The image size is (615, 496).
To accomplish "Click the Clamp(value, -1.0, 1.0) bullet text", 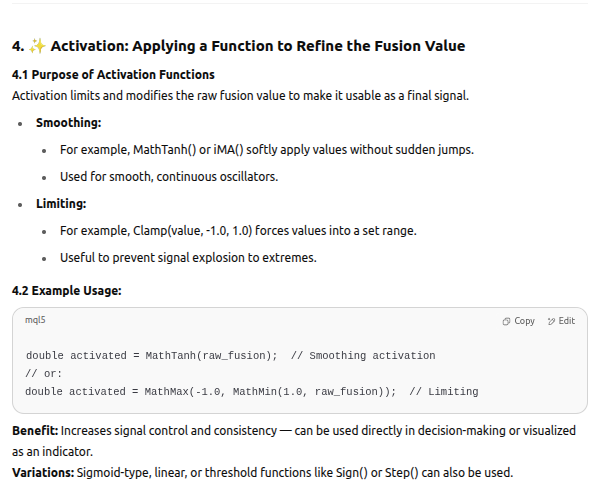I will point(238,231).
